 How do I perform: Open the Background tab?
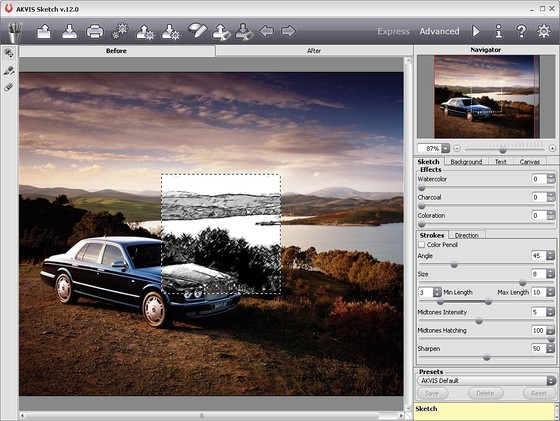click(x=466, y=162)
